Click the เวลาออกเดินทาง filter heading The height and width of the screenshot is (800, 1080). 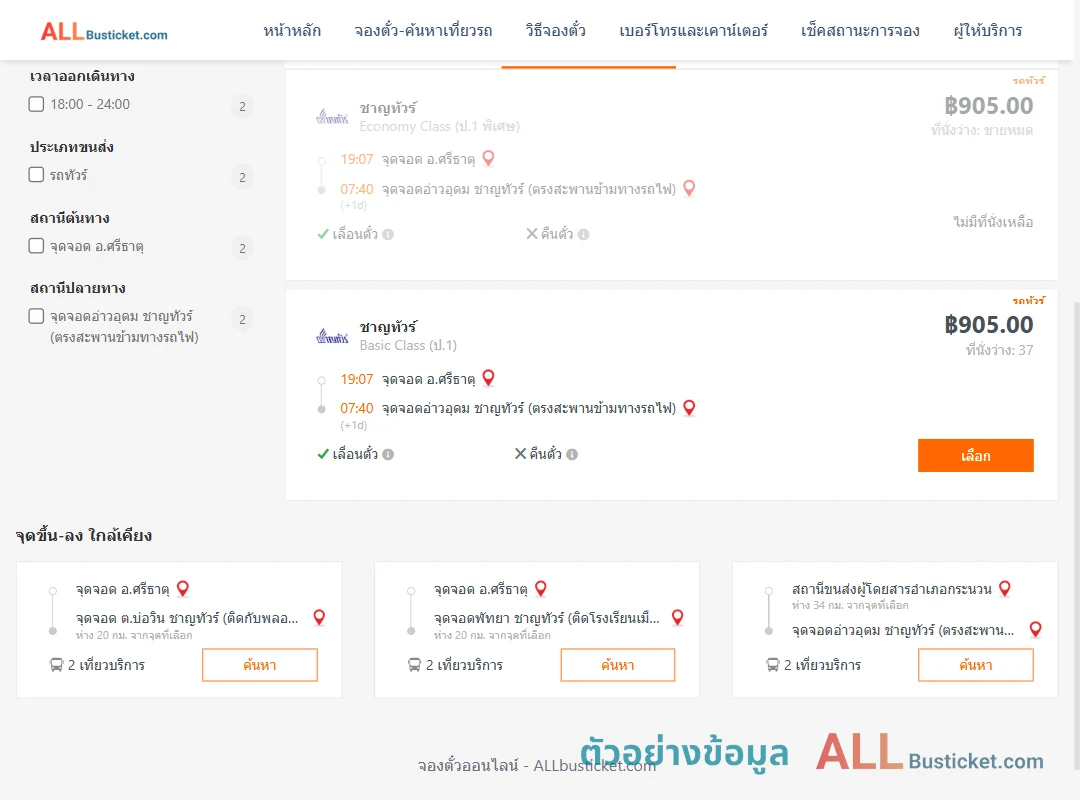coord(82,76)
